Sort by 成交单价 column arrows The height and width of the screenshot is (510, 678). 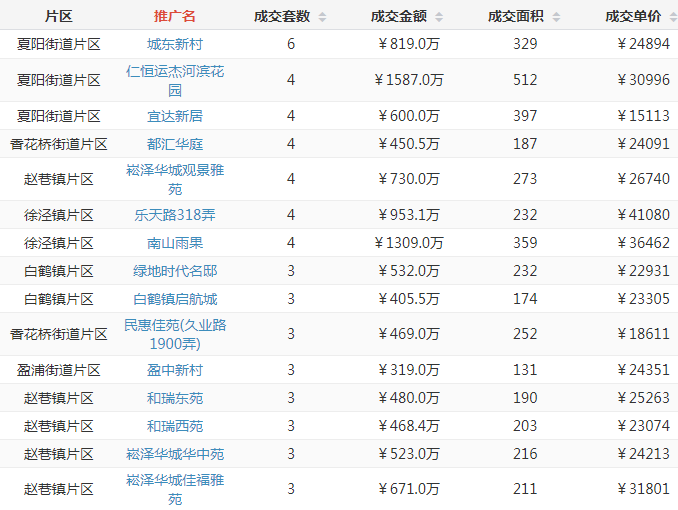click(x=673, y=17)
